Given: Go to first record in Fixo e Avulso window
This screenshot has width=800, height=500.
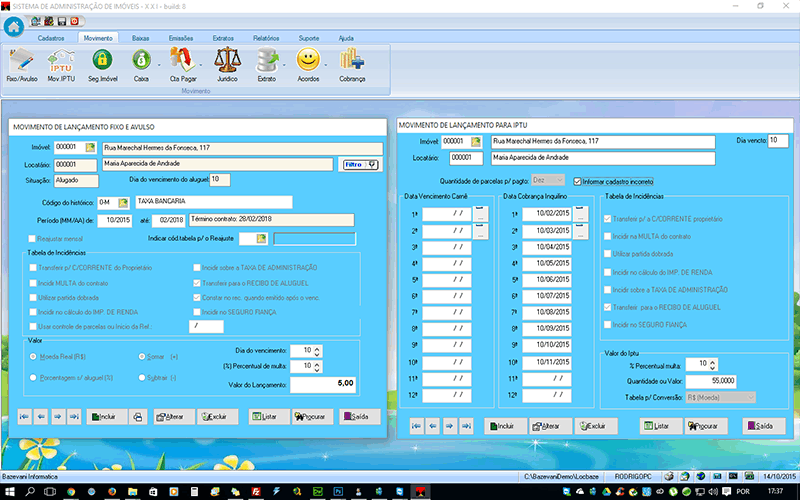Looking at the screenshot, I should (x=24, y=417).
